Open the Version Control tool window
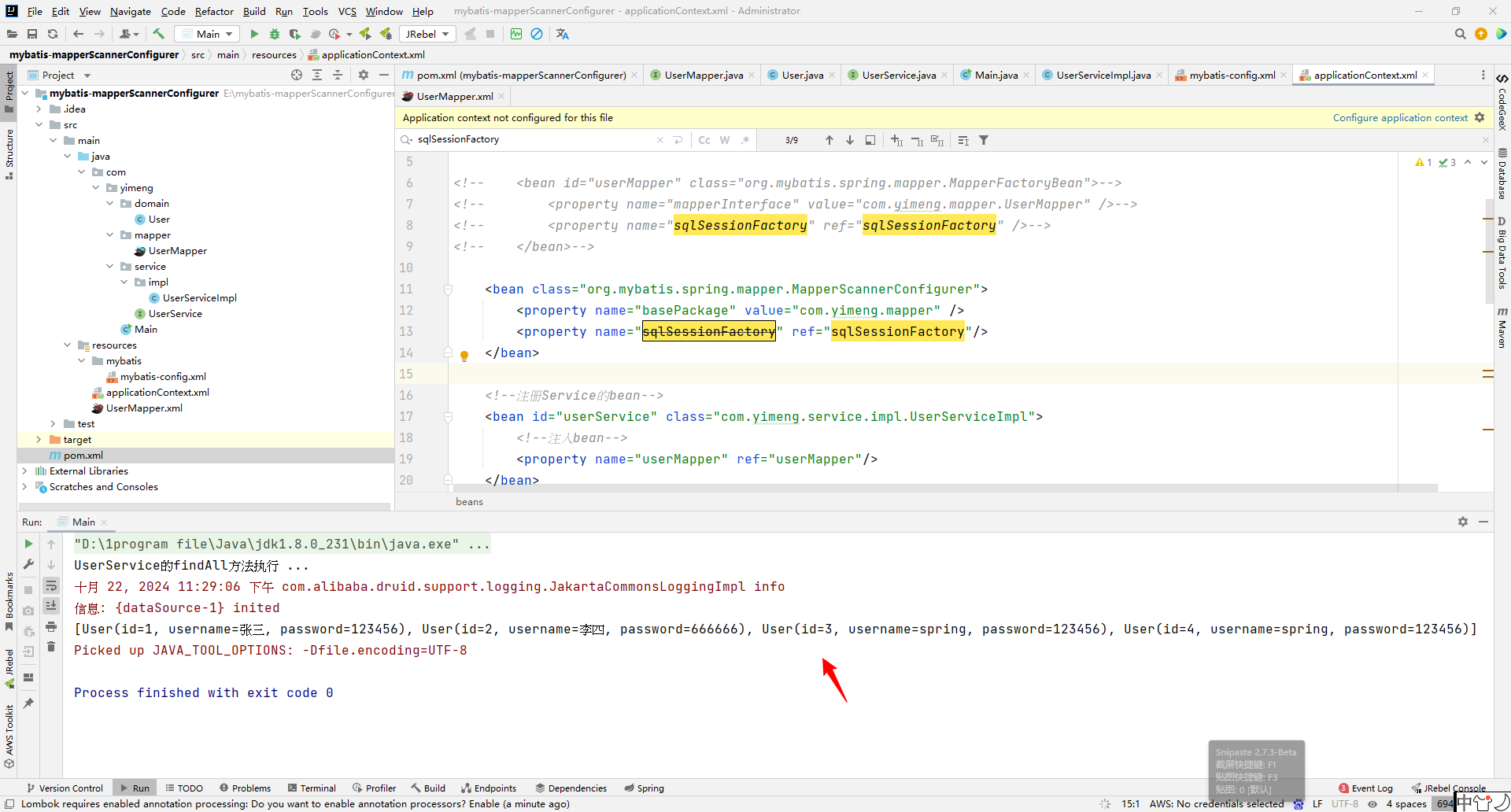Viewport: 1511px width, 812px height. point(65,788)
